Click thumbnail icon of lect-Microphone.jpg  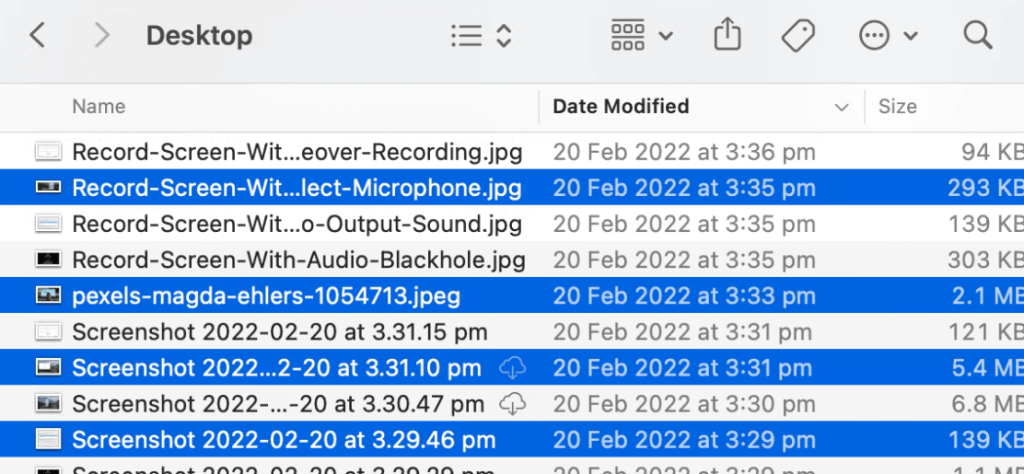point(48,188)
